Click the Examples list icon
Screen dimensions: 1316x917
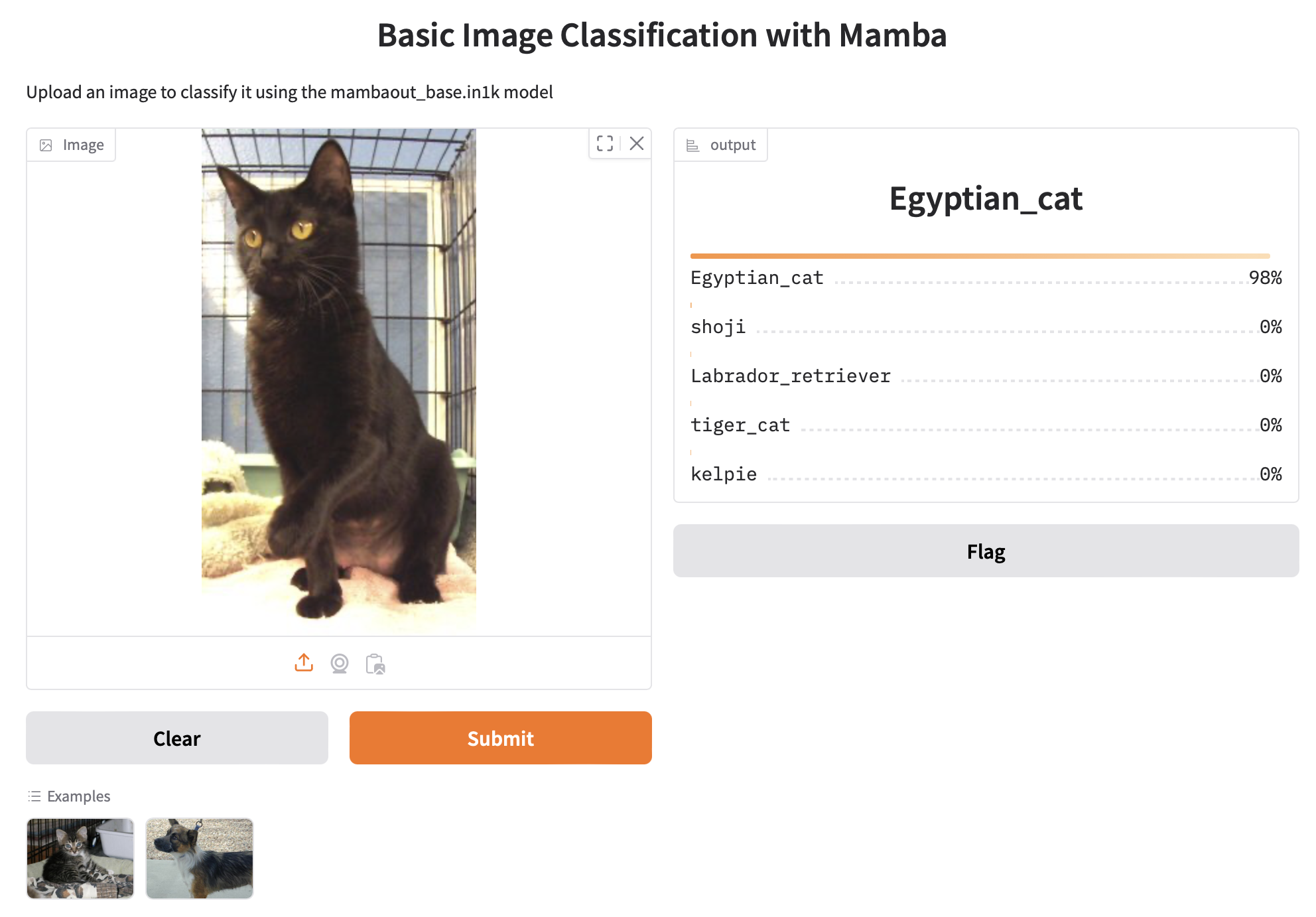pyautogui.click(x=34, y=796)
